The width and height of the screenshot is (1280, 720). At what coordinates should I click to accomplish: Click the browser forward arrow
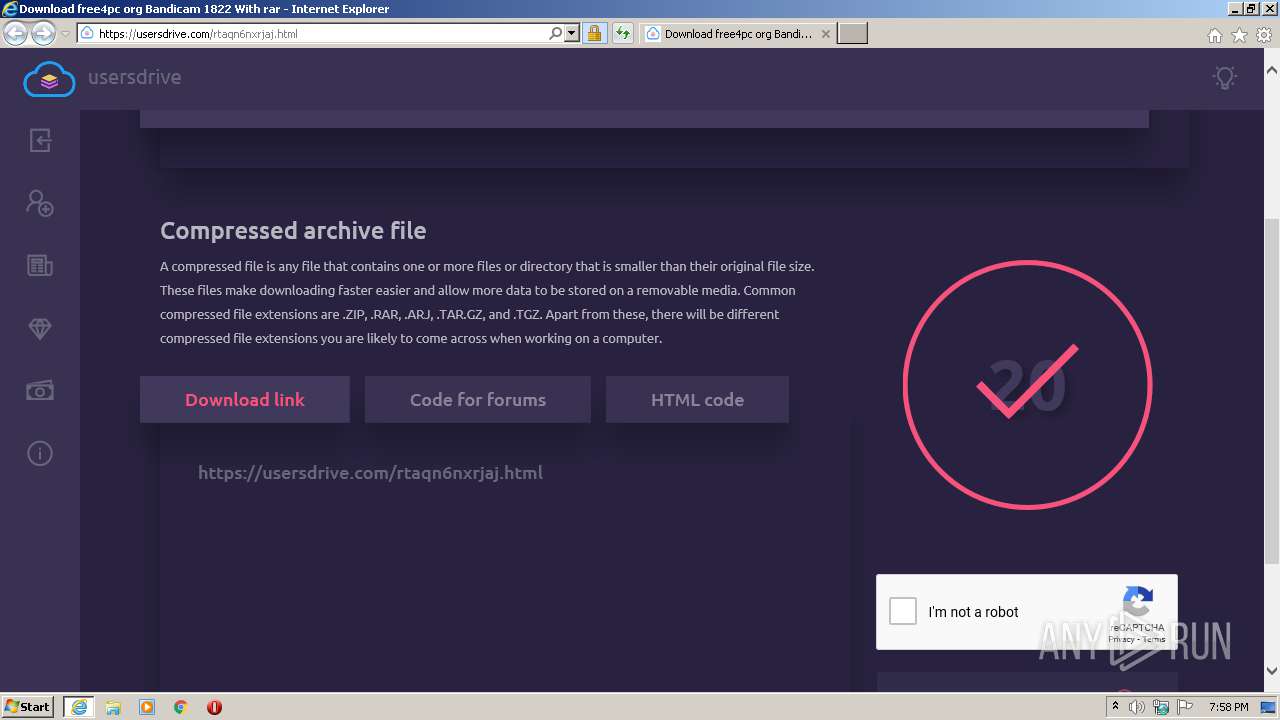click(x=43, y=33)
